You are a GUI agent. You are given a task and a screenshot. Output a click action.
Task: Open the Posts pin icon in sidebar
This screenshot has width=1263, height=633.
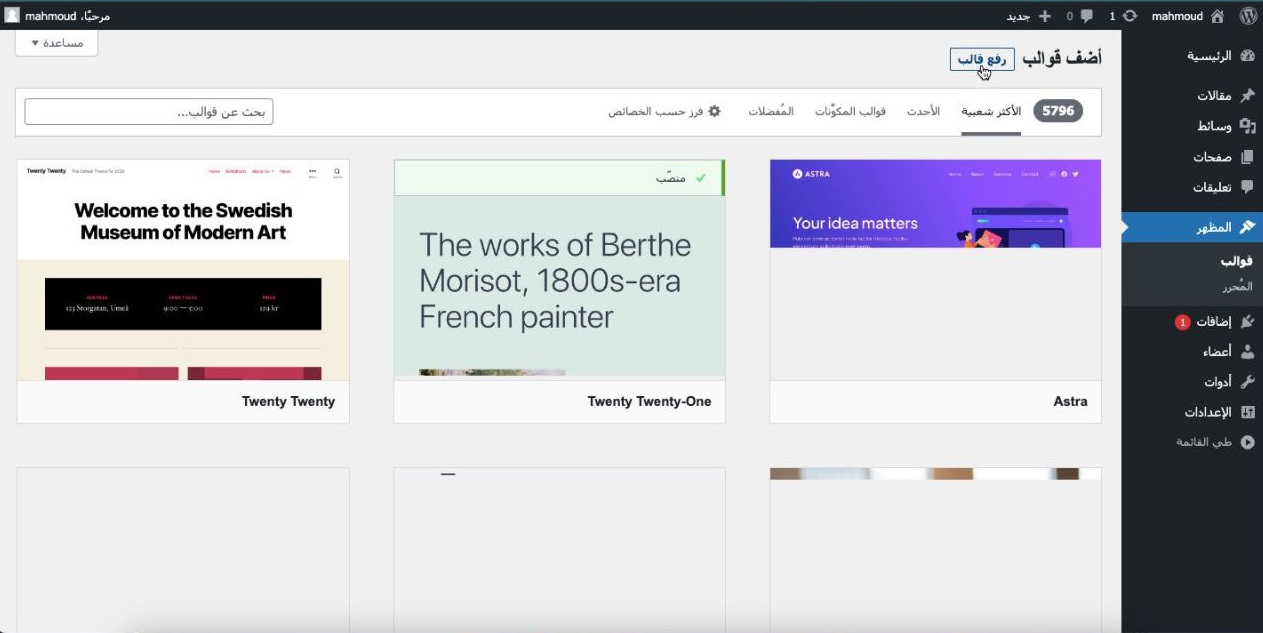tap(1247, 96)
